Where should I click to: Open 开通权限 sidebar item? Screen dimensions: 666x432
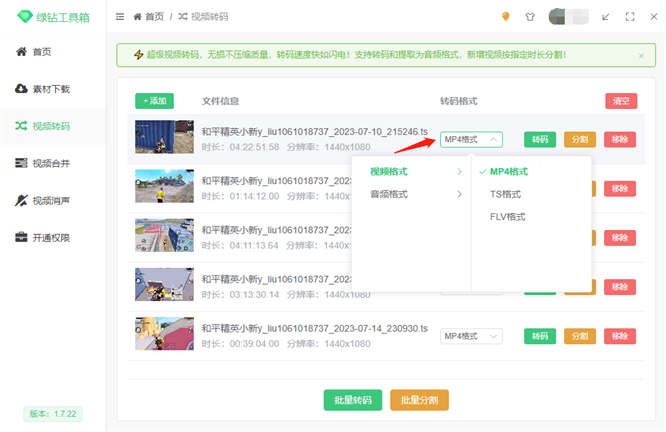52,237
